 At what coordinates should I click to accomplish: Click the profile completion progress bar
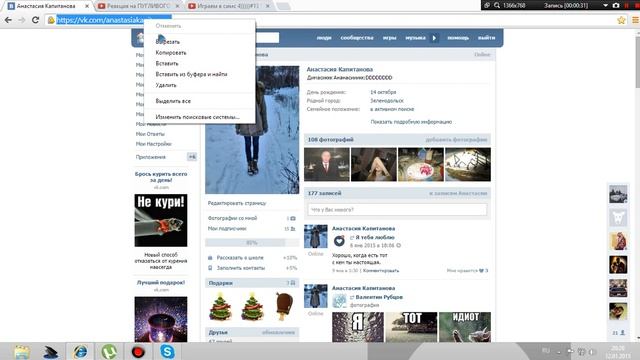point(252,242)
